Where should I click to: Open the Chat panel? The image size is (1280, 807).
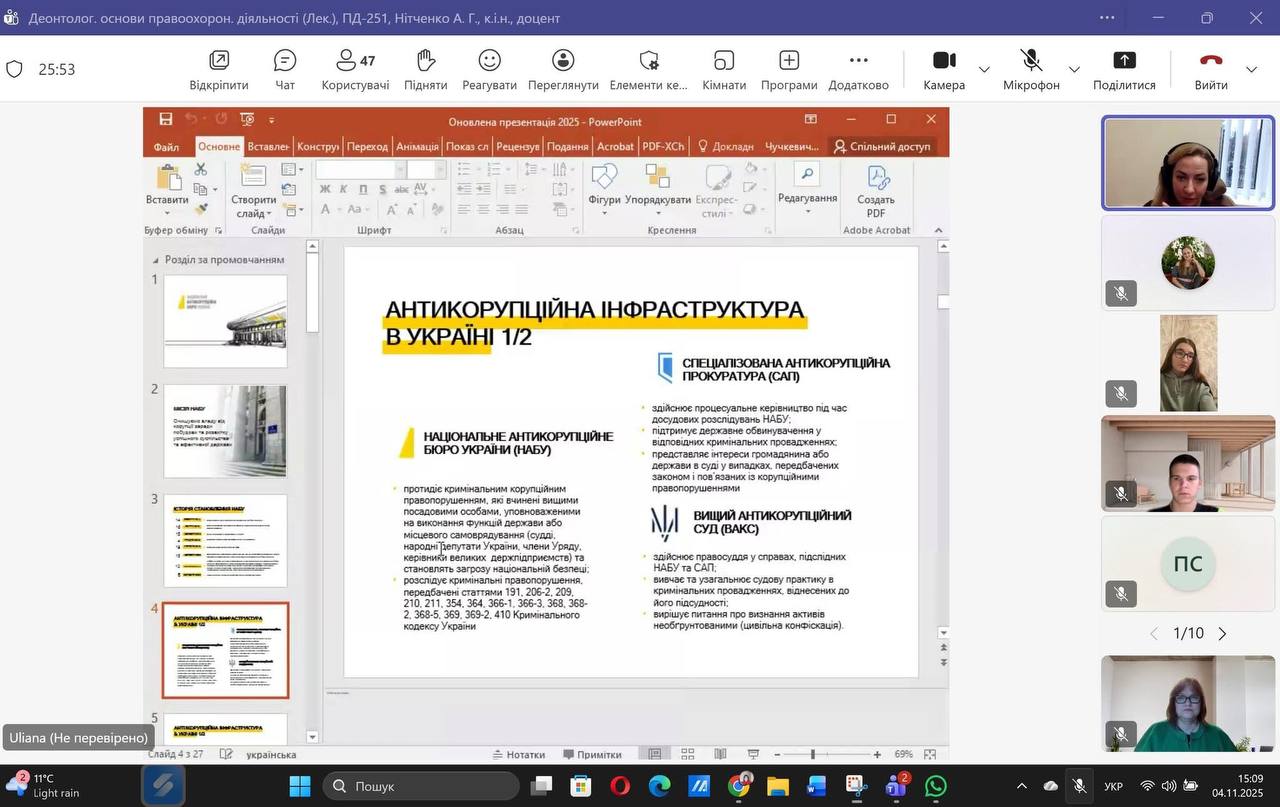(x=285, y=69)
